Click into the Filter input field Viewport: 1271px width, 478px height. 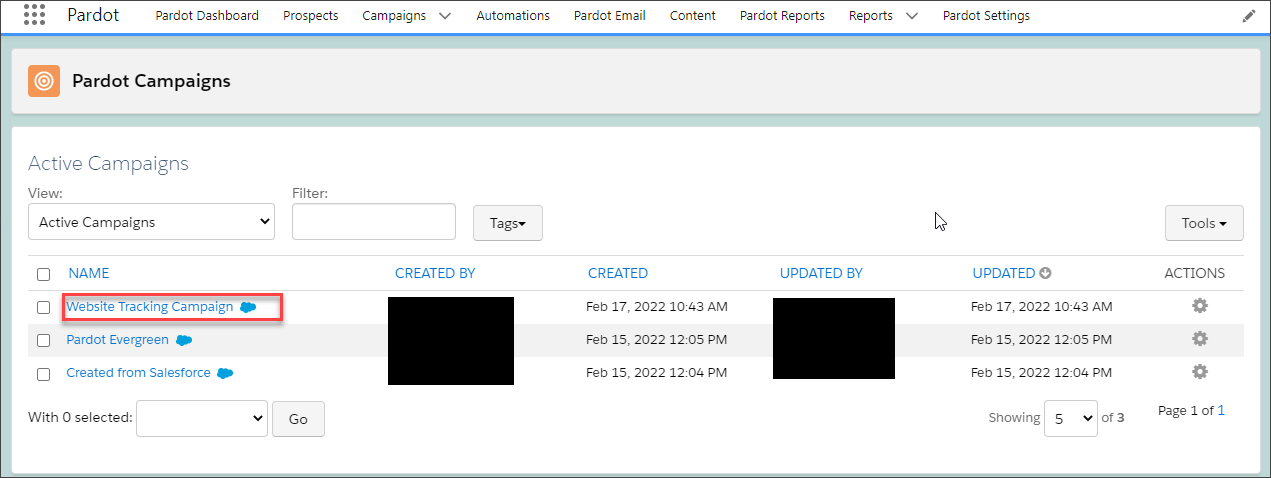click(x=374, y=222)
